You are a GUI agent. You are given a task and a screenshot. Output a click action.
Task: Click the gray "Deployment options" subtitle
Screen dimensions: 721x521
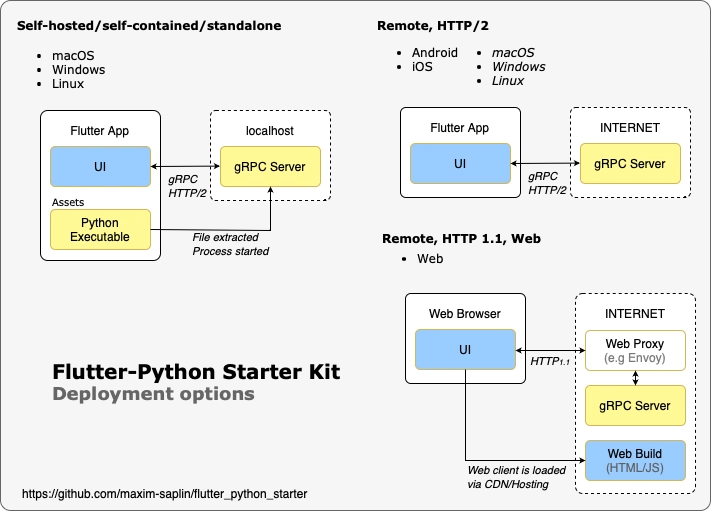153,394
